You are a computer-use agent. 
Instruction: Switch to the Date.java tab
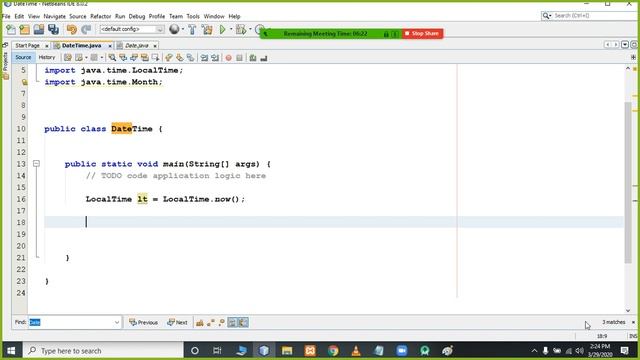point(136,46)
